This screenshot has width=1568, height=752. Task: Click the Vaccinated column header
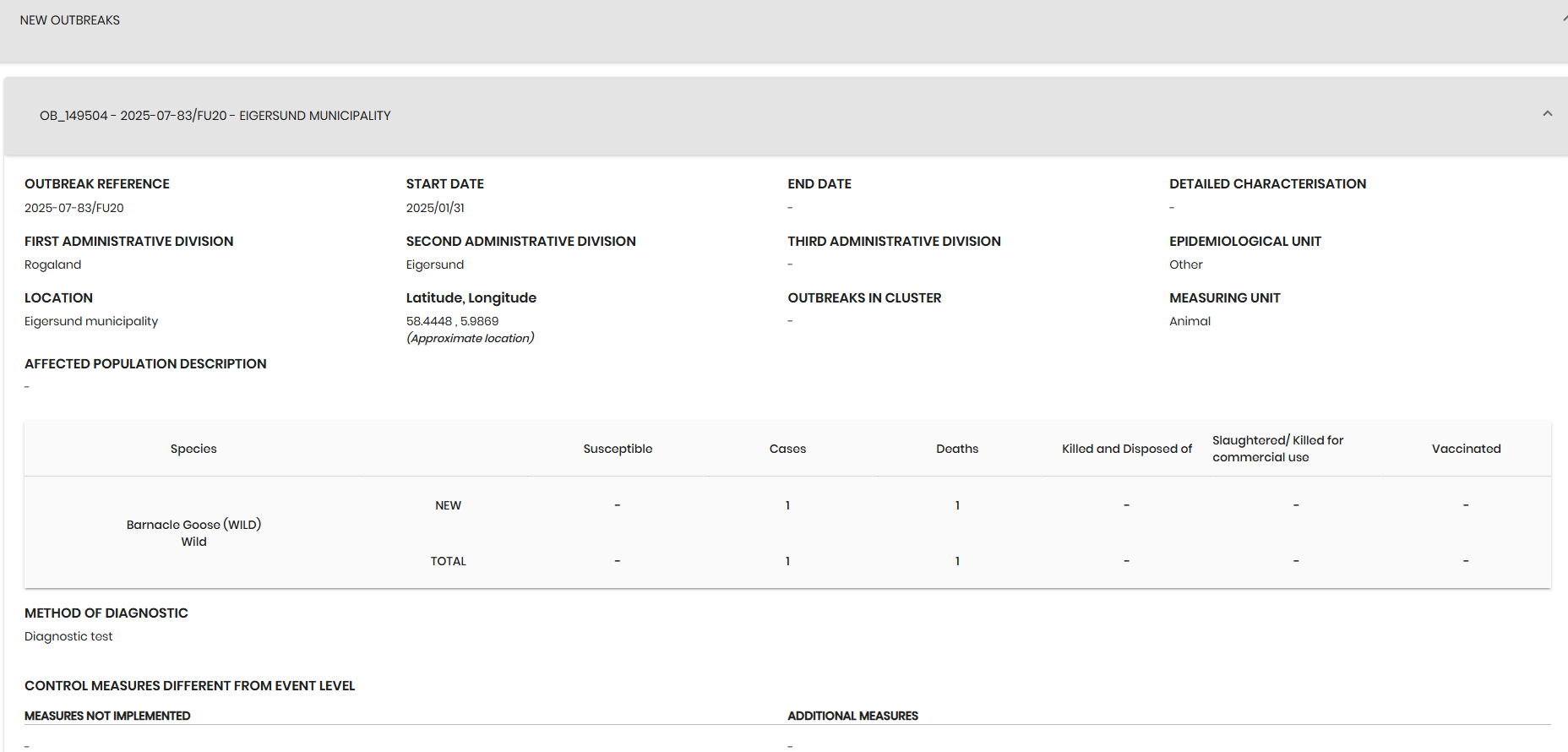1466,449
